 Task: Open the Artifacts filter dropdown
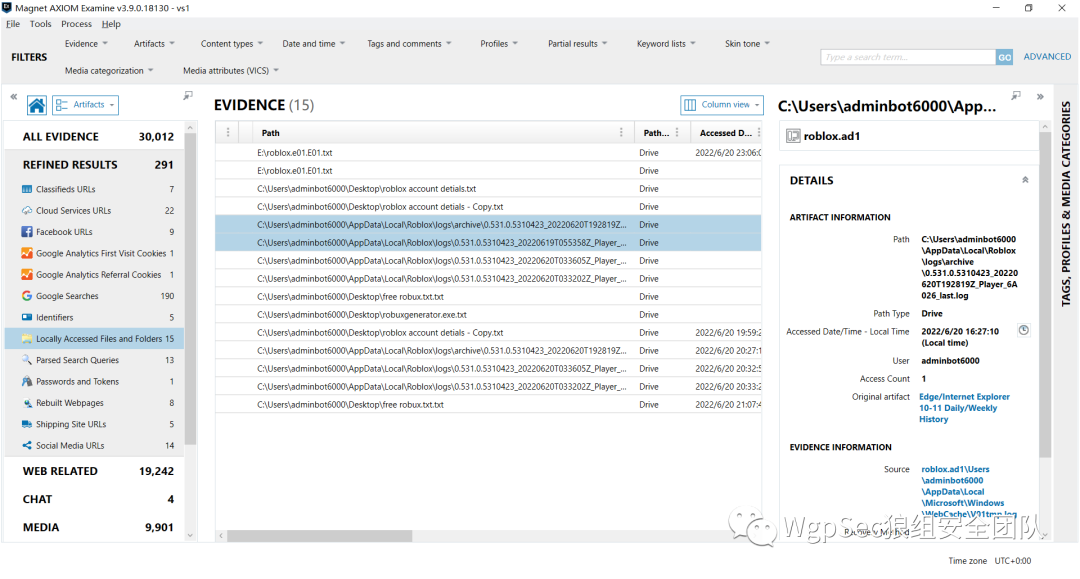(x=154, y=43)
